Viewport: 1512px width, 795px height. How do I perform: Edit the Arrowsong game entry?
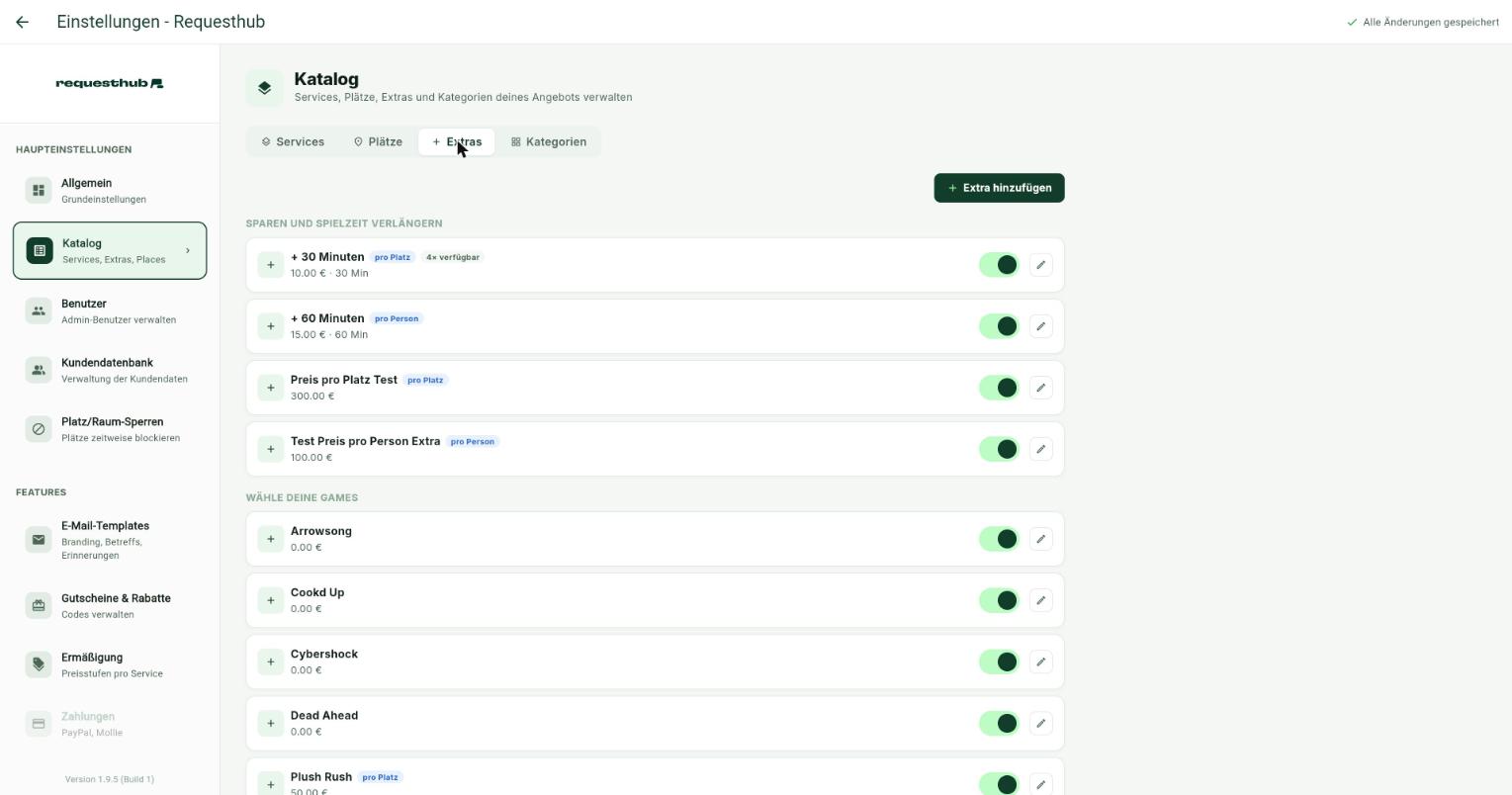1040,539
